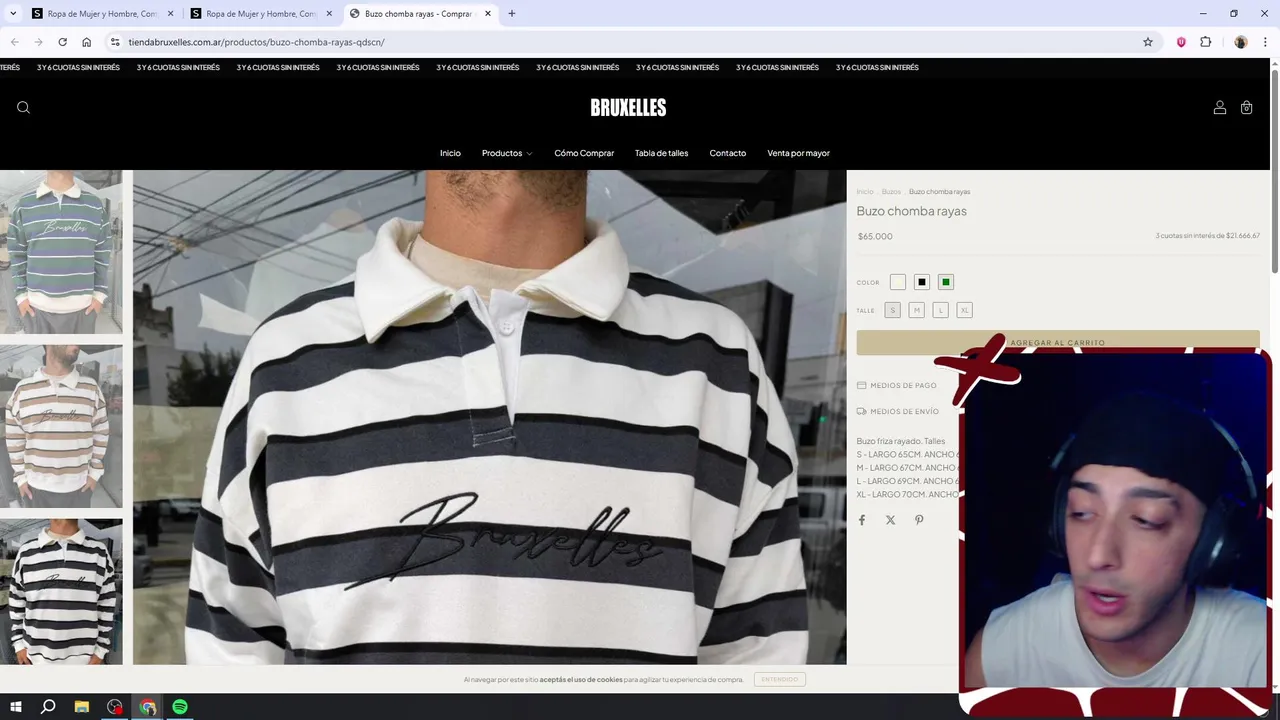The height and width of the screenshot is (720, 1280).
Task: Share product on X icon
Action: click(x=890, y=520)
